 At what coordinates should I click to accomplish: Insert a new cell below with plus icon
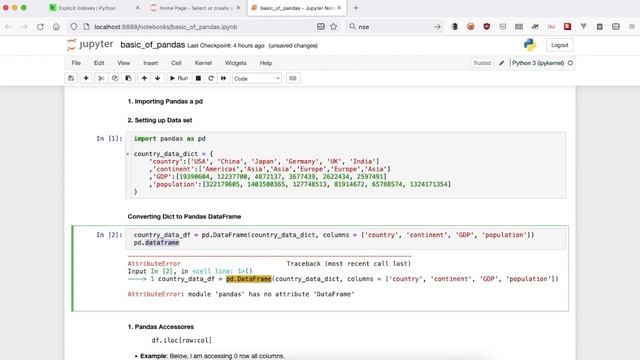pyautogui.click(x=86, y=78)
